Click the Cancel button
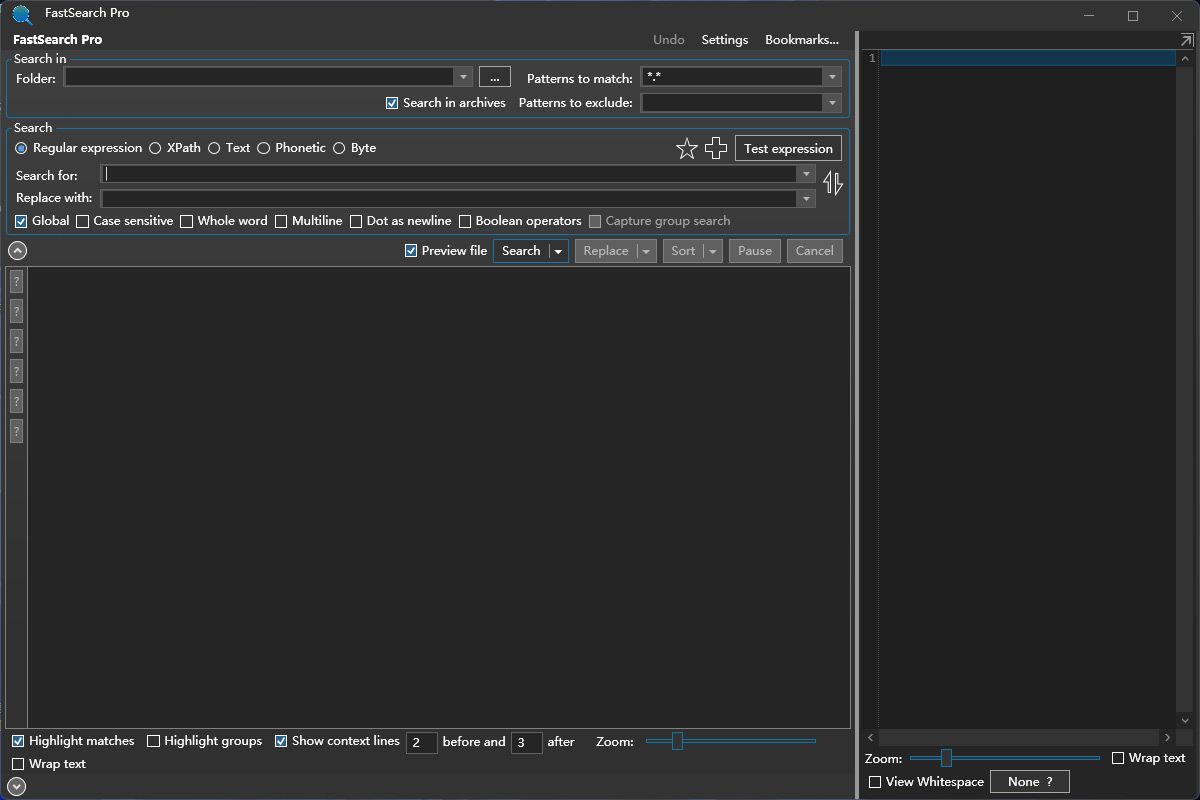Viewport: 1200px width, 800px height. (x=815, y=251)
